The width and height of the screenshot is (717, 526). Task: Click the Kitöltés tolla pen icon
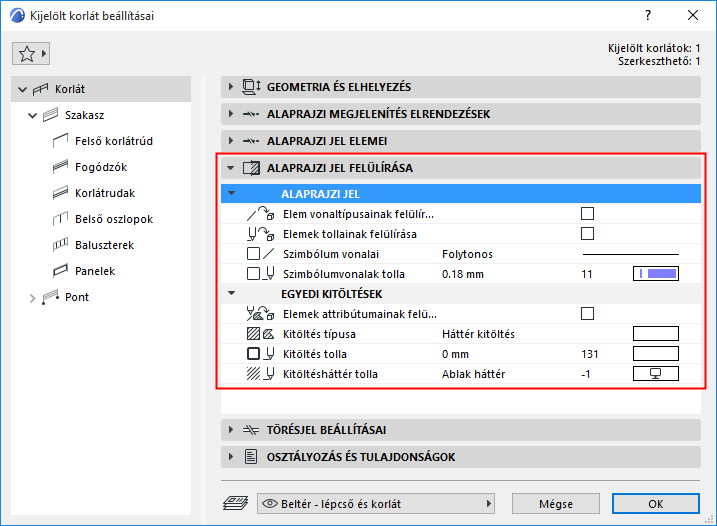point(260,354)
